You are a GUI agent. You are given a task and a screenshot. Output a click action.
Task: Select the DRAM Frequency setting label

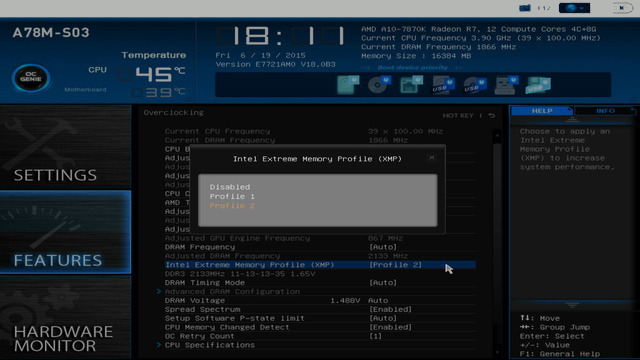[200, 247]
